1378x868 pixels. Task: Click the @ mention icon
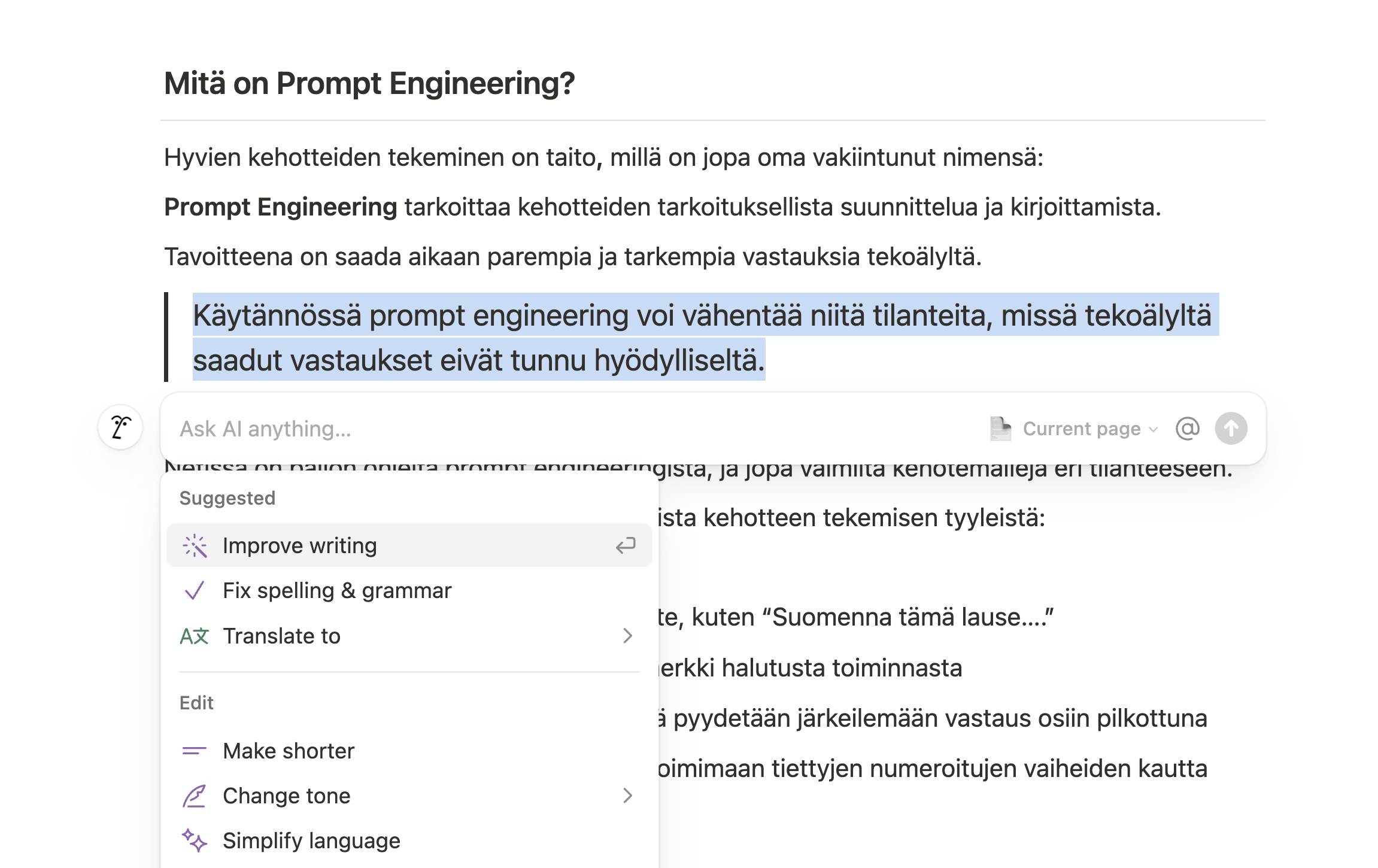(x=1188, y=429)
